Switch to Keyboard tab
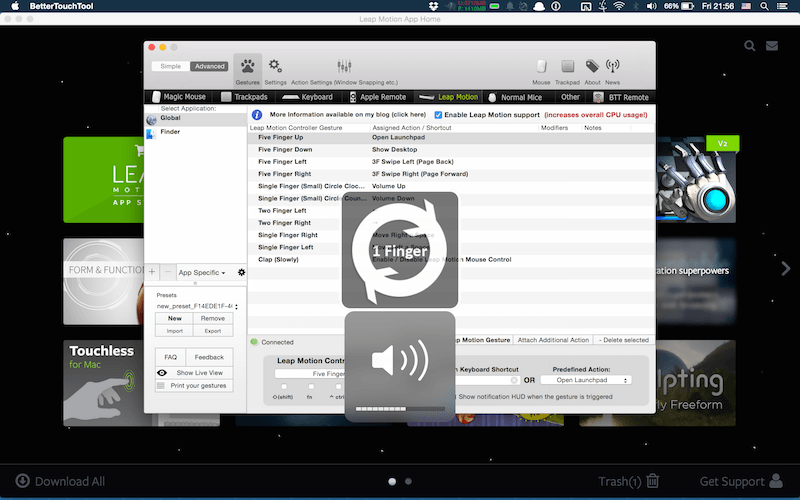 pos(308,97)
